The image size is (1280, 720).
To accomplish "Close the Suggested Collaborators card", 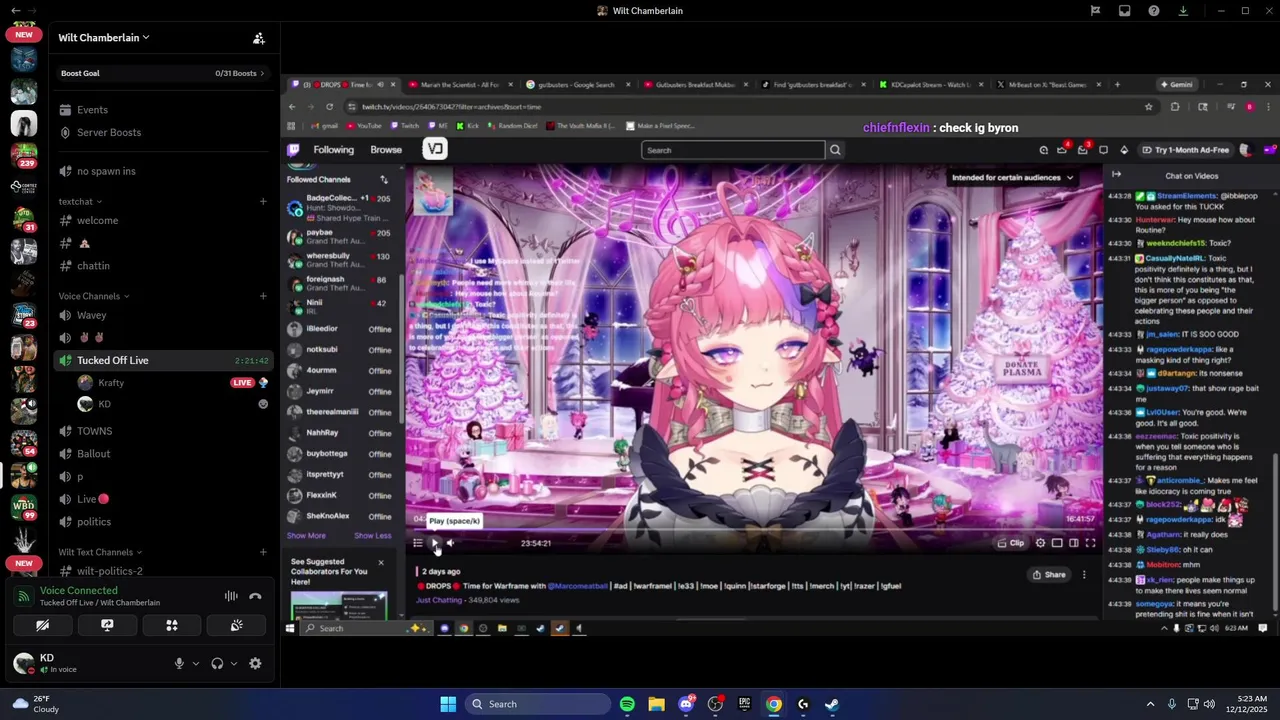I will point(380,563).
